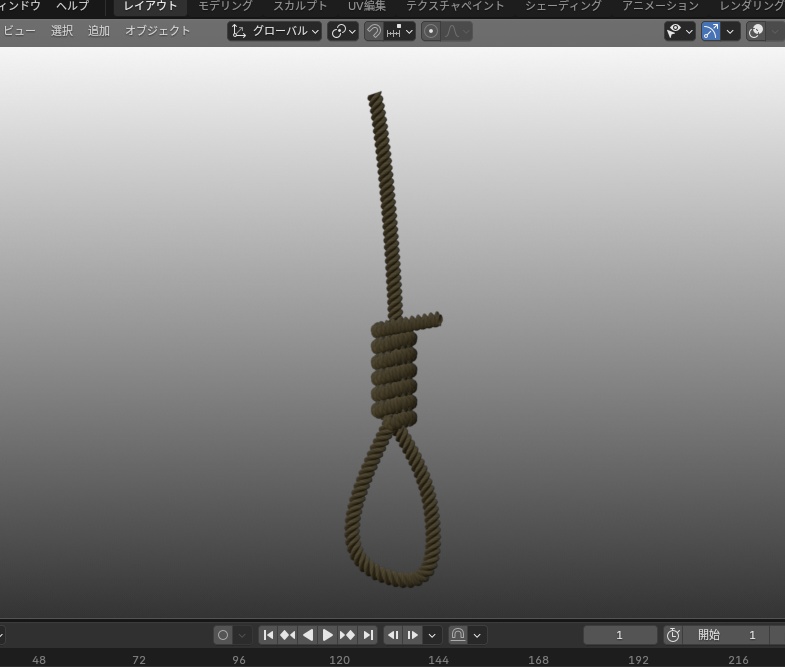Viewport: 785px width, 667px height.
Task: Open the シェーディング workspace tab
Action: pyautogui.click(x=563, y=6)
